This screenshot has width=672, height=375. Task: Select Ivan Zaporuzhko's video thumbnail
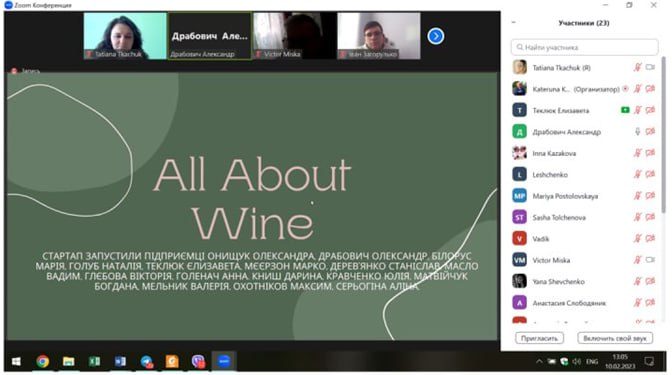point(379,36)
